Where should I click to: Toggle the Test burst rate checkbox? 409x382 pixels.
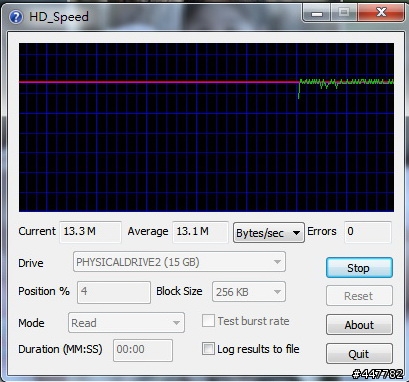[x=208, y=321]
